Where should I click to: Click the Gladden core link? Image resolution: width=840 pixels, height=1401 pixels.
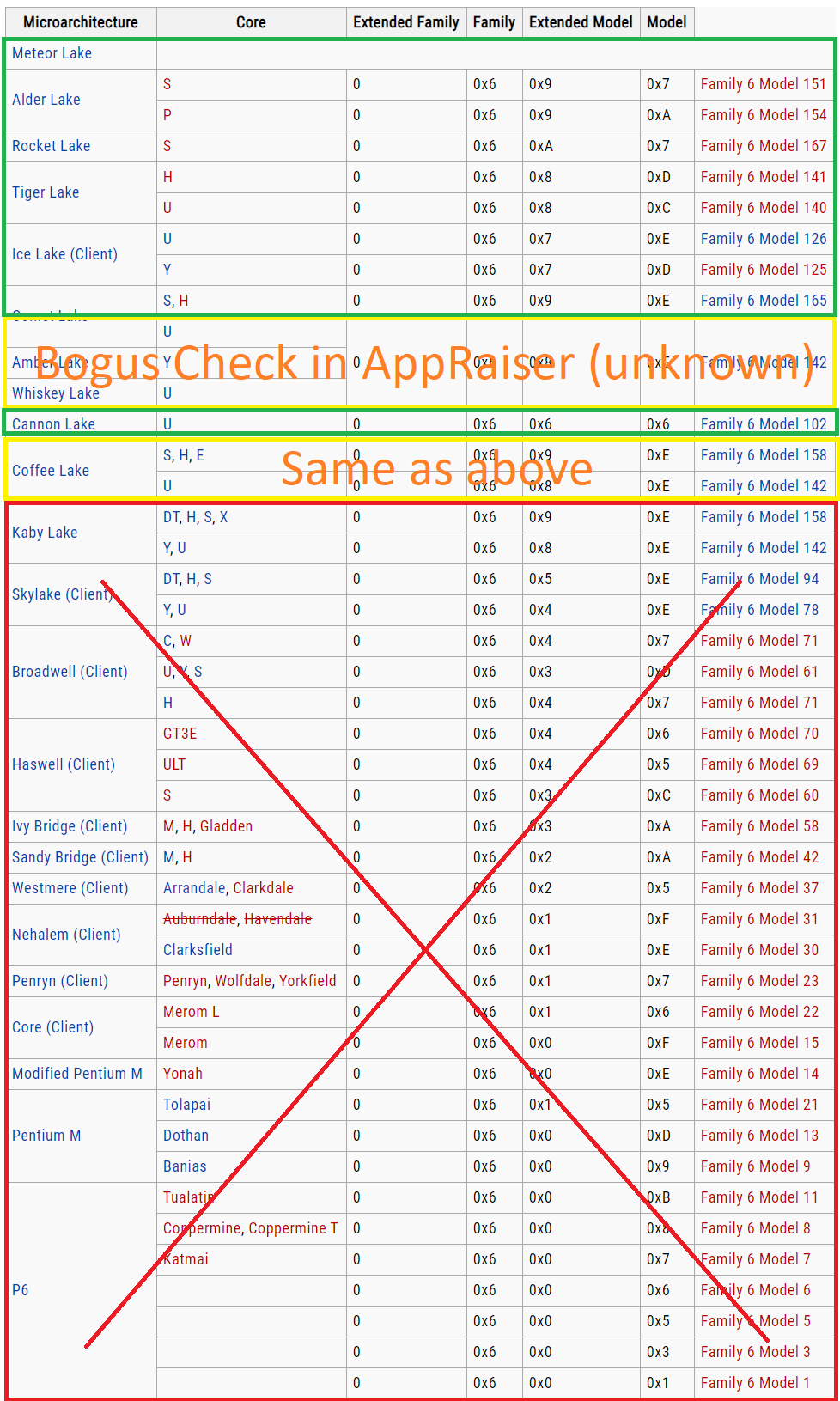[x=226, y=826]
